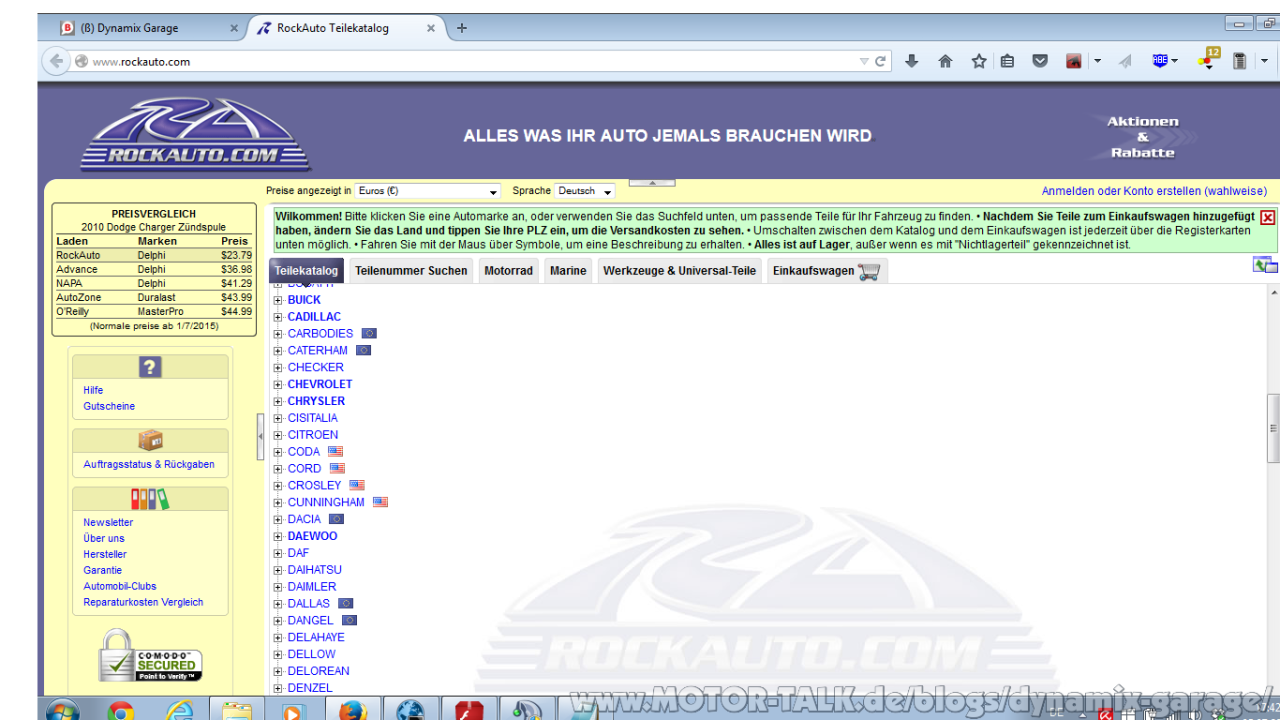
Task: Click the grey document add-on icon
Action: (x=1239, y=61)
